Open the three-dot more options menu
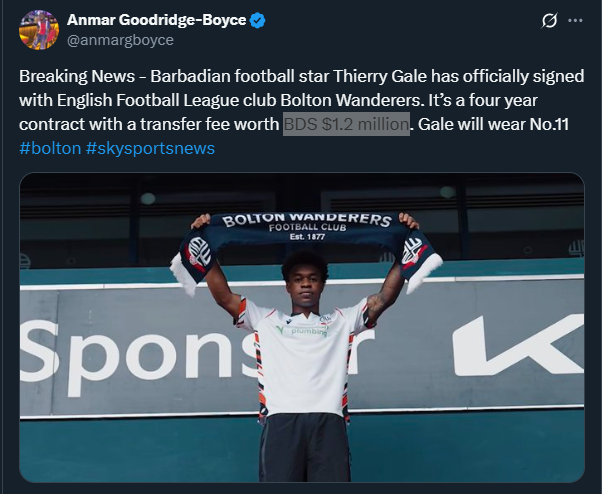This screenshot has height=494, width=602. (575, 20)
